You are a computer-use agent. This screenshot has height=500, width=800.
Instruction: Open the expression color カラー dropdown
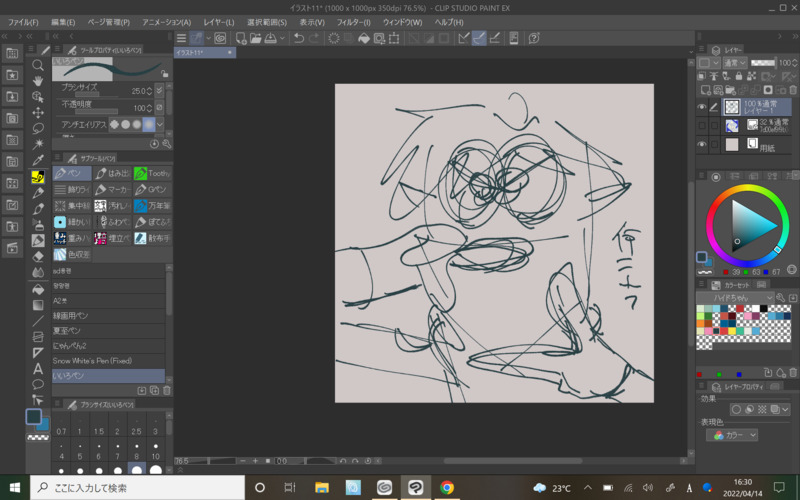tap(732, 435)
